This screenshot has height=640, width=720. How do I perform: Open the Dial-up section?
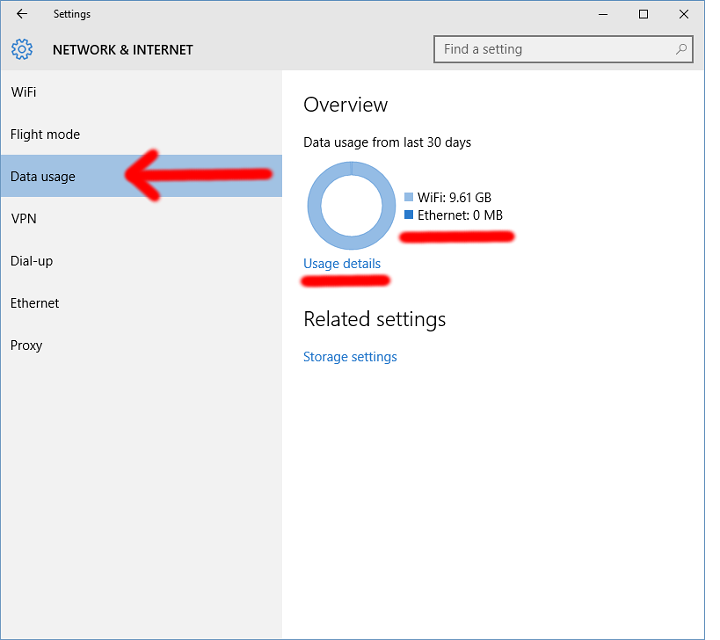pyautogui.click(x=141, y=261)
